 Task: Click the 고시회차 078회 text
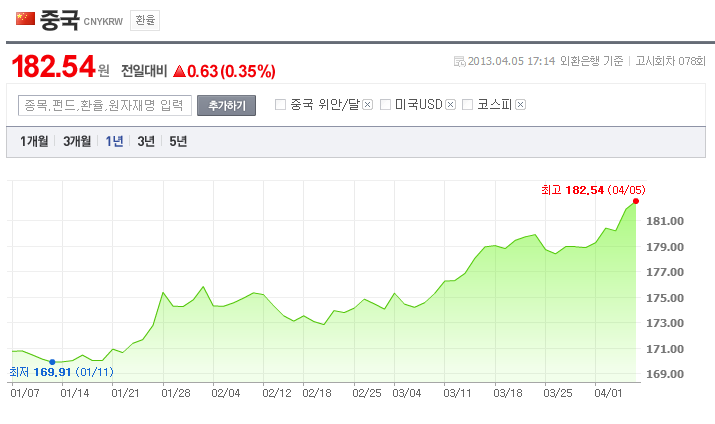pos(670,61)
